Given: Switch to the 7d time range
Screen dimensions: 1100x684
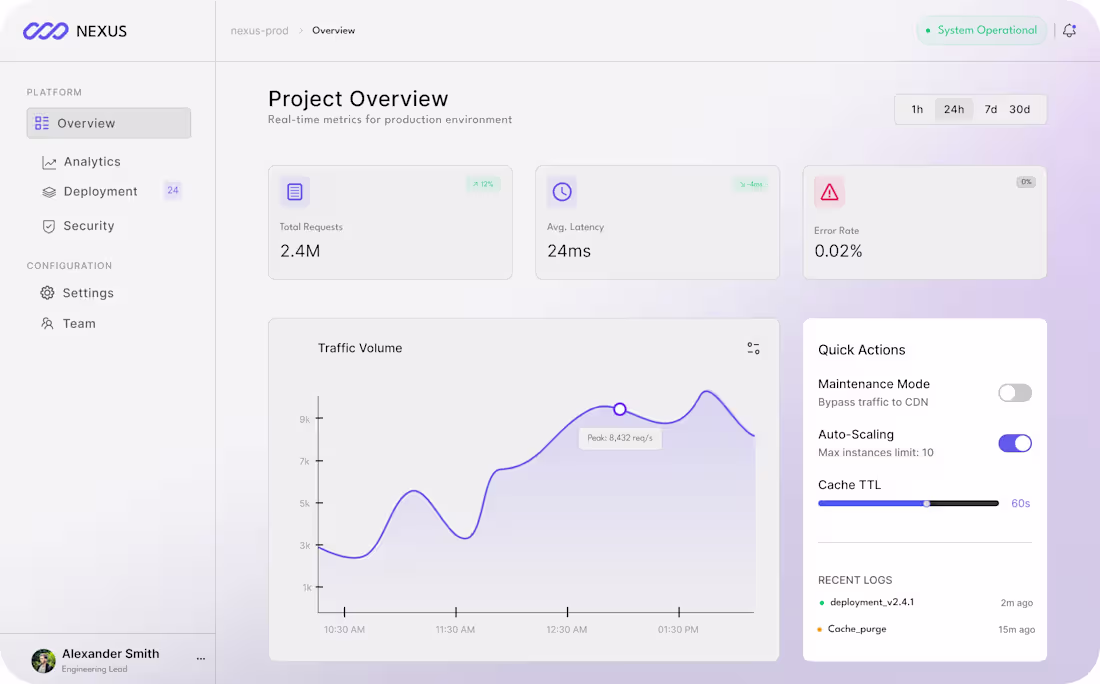Looking at the screenshot, I should tap(990, 109).
